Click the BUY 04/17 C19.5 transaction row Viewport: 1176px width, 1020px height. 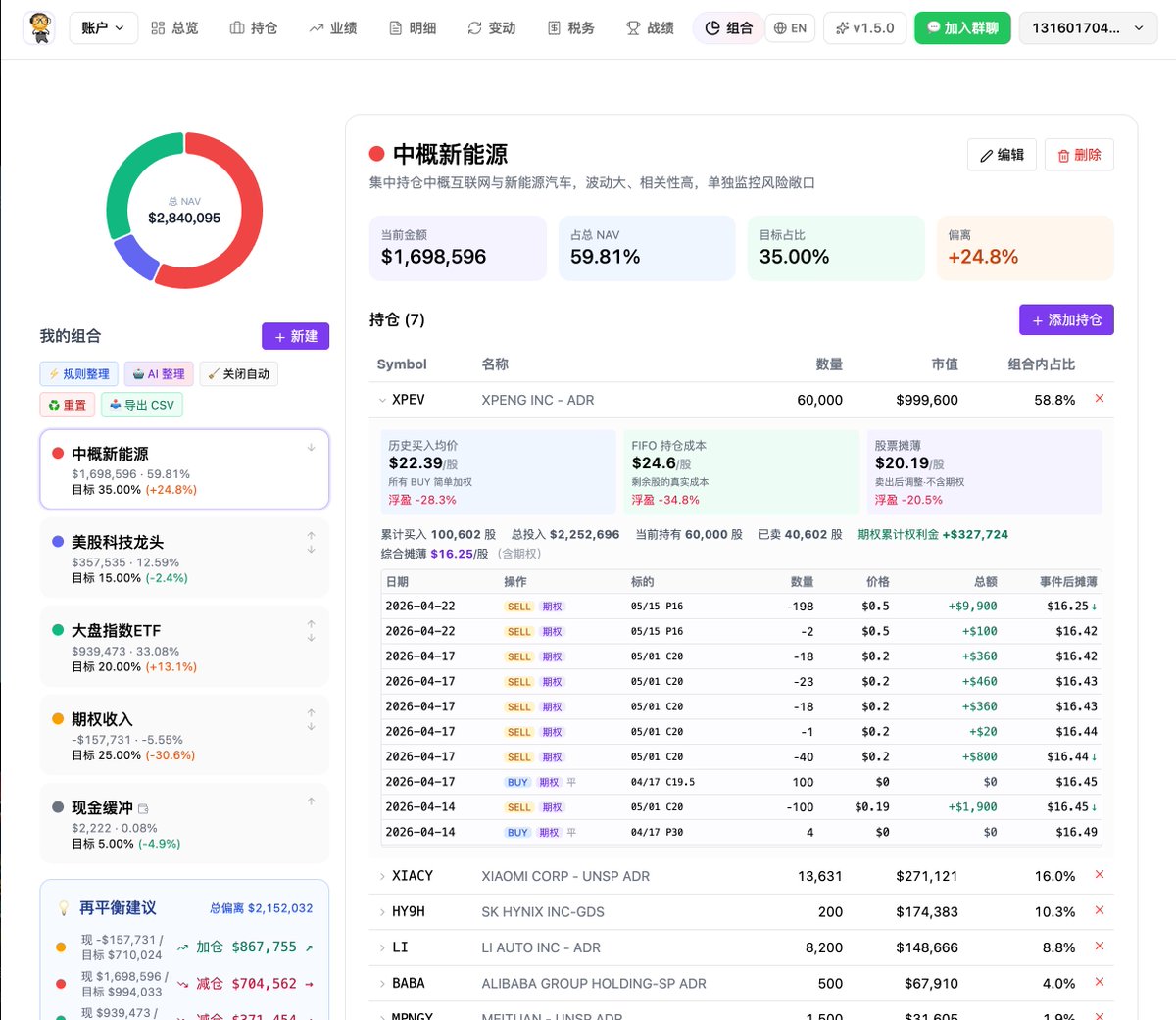741,782
